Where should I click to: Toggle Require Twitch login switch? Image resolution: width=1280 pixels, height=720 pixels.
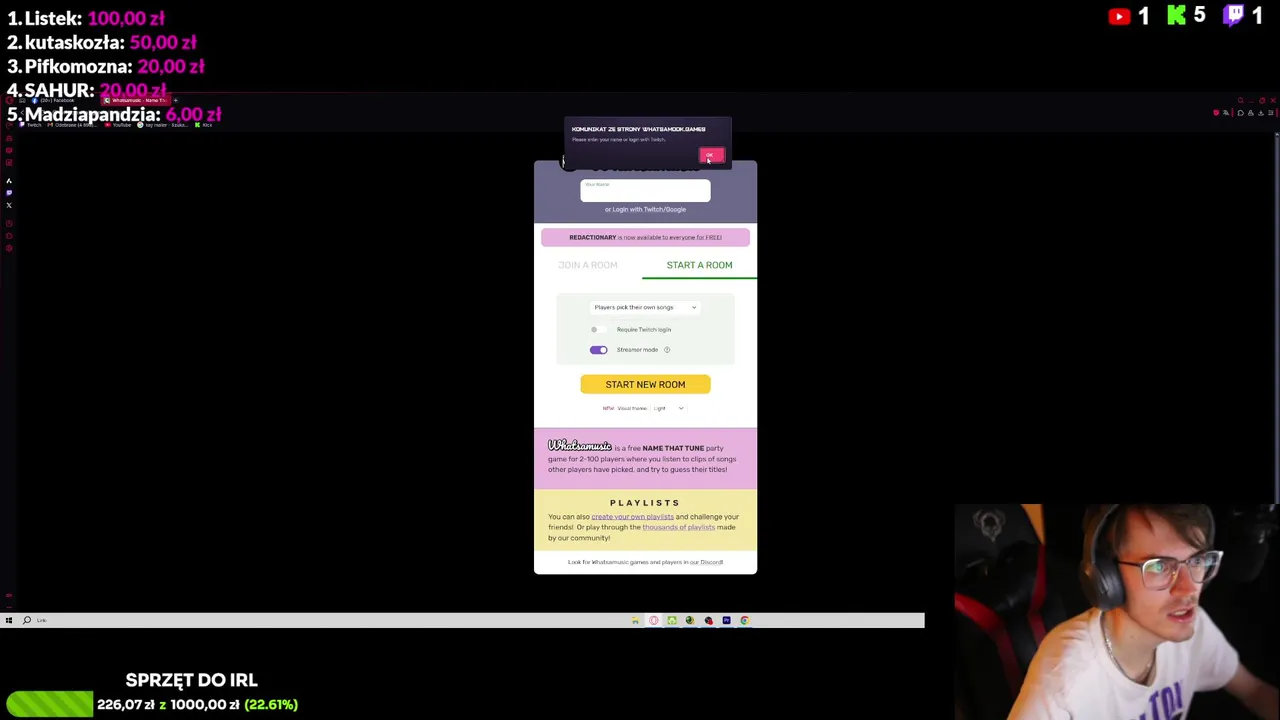tap(598, 329)
